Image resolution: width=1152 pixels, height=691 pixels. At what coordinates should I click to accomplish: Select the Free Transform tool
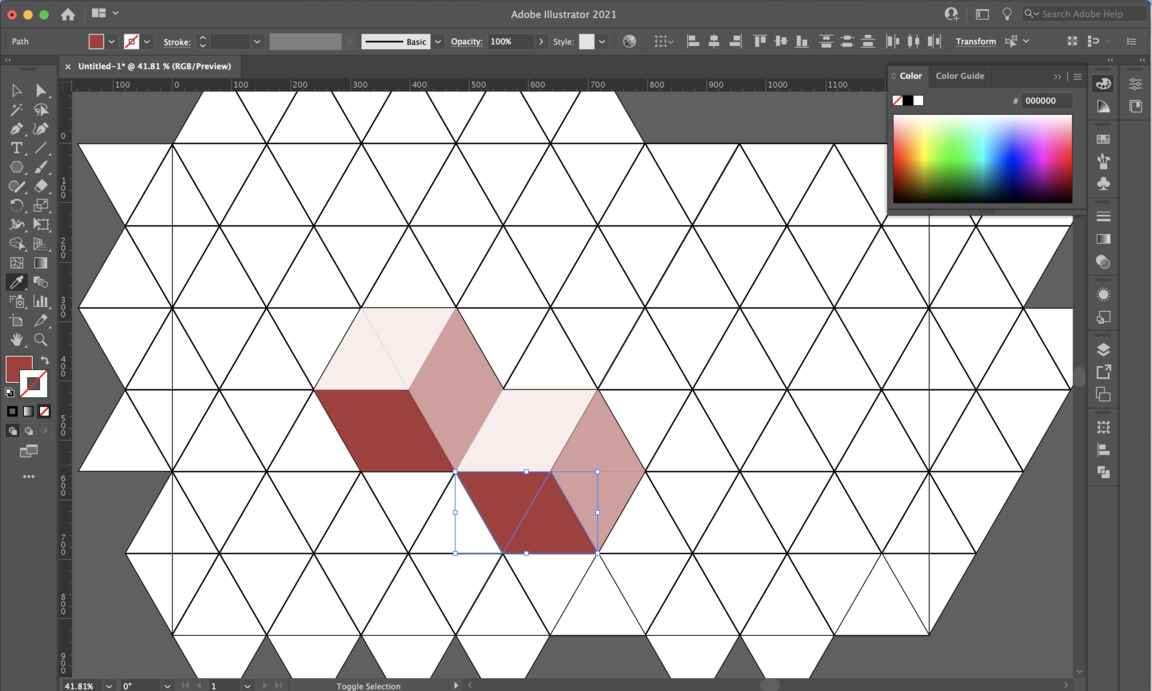pyautogui.click(x=41, y=225)
